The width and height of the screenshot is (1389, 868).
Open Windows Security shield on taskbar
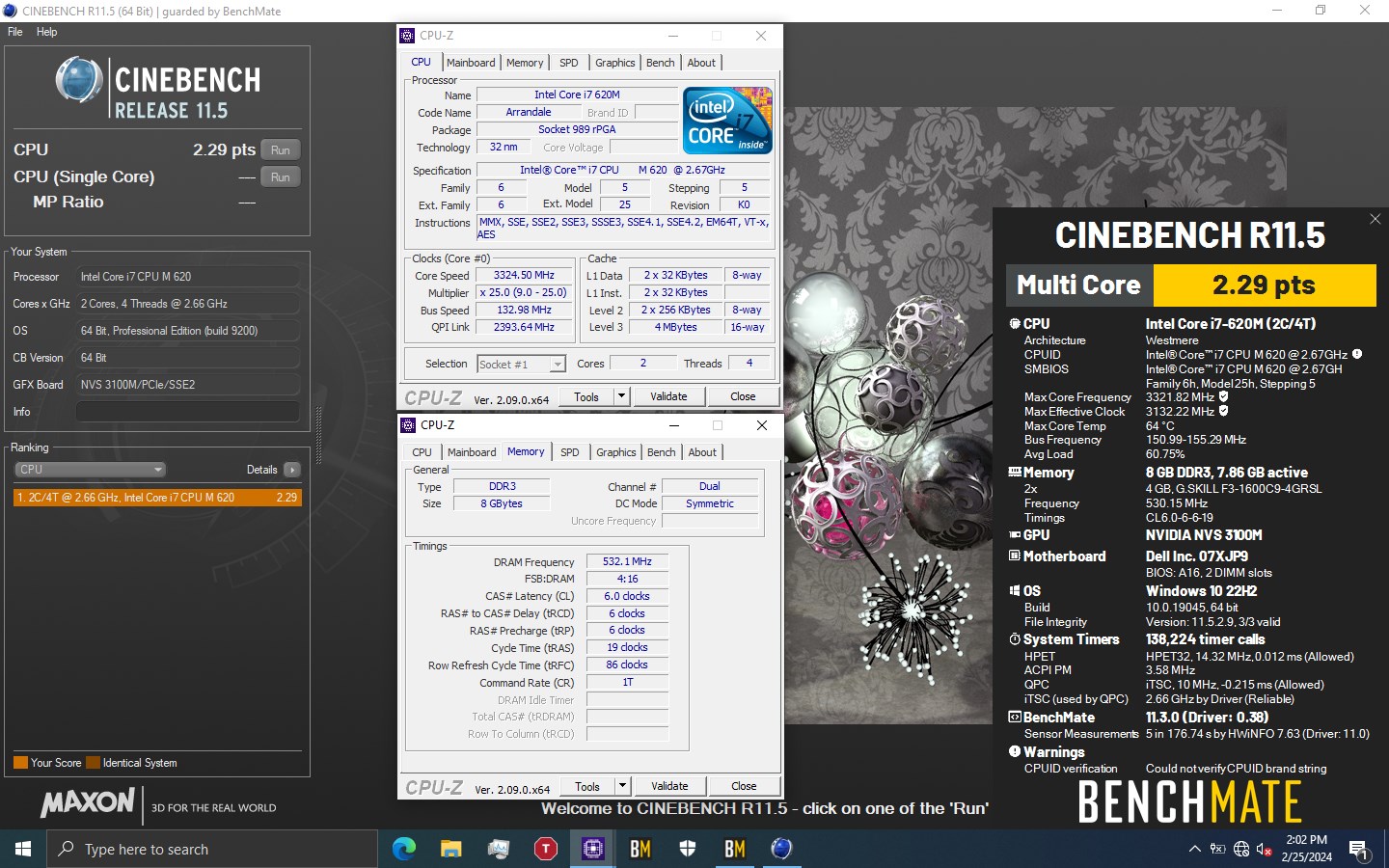(688, 849)
